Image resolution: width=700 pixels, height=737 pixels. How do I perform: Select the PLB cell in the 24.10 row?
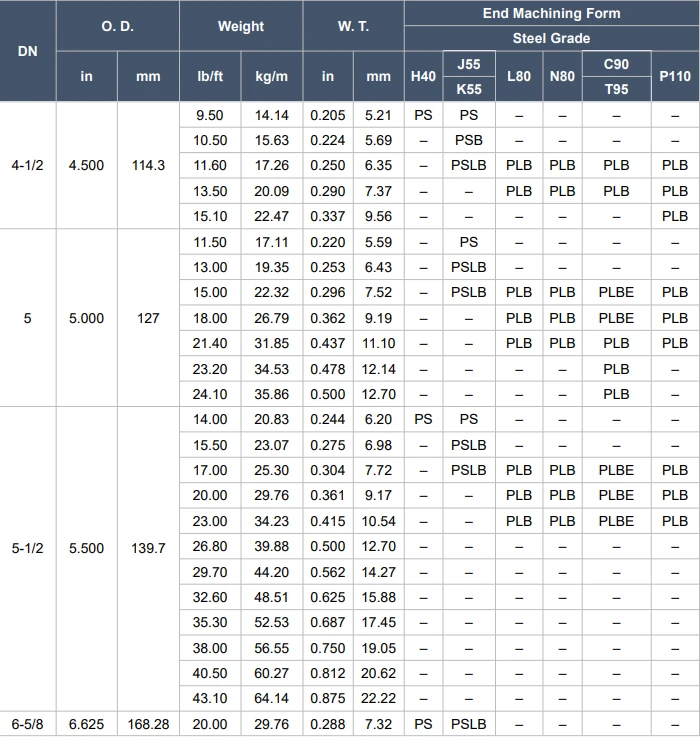click(616, 394)
